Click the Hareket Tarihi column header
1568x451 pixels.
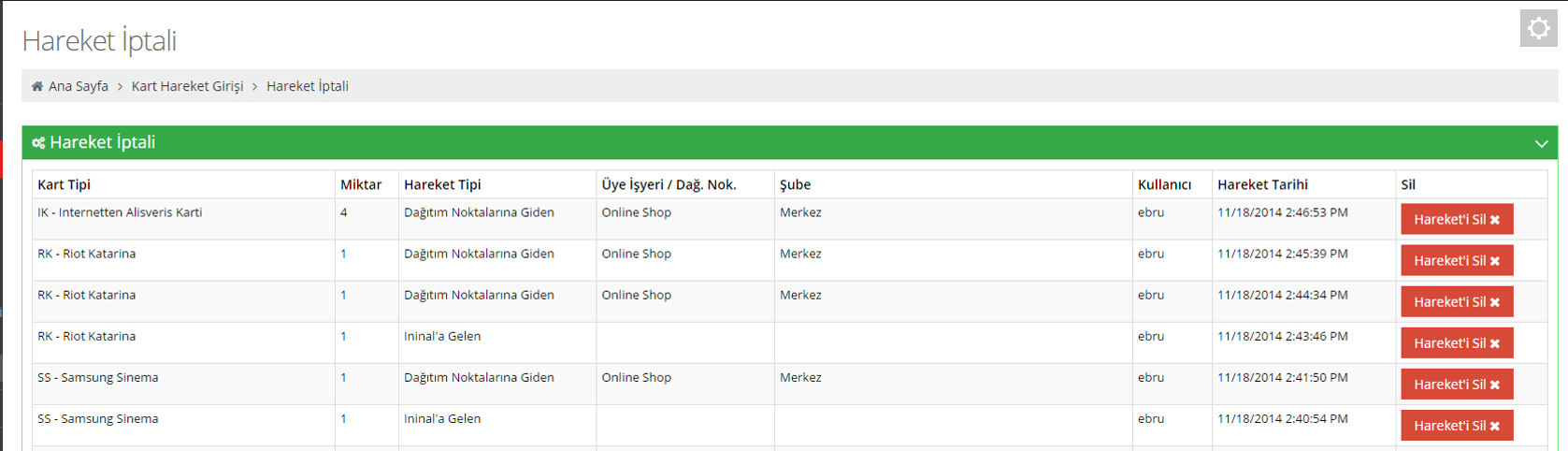(x=1262, y=184)
